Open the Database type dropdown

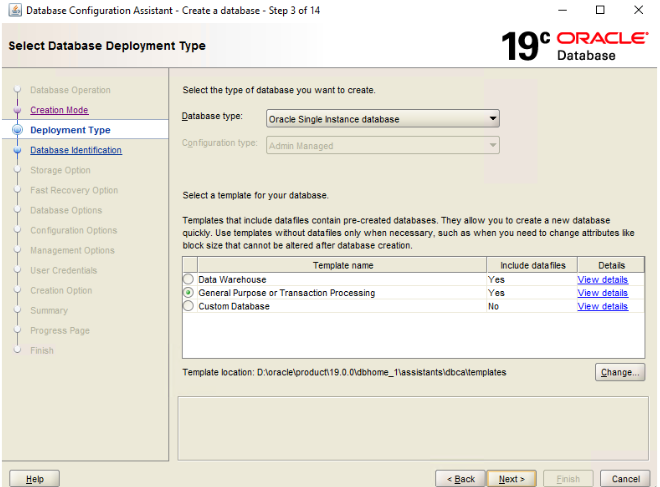383,119
